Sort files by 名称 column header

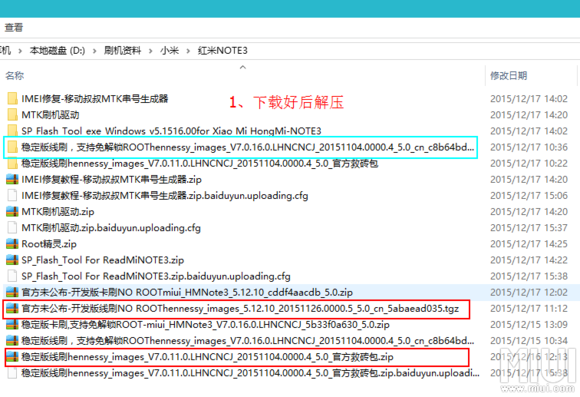(x=15, y=75)
